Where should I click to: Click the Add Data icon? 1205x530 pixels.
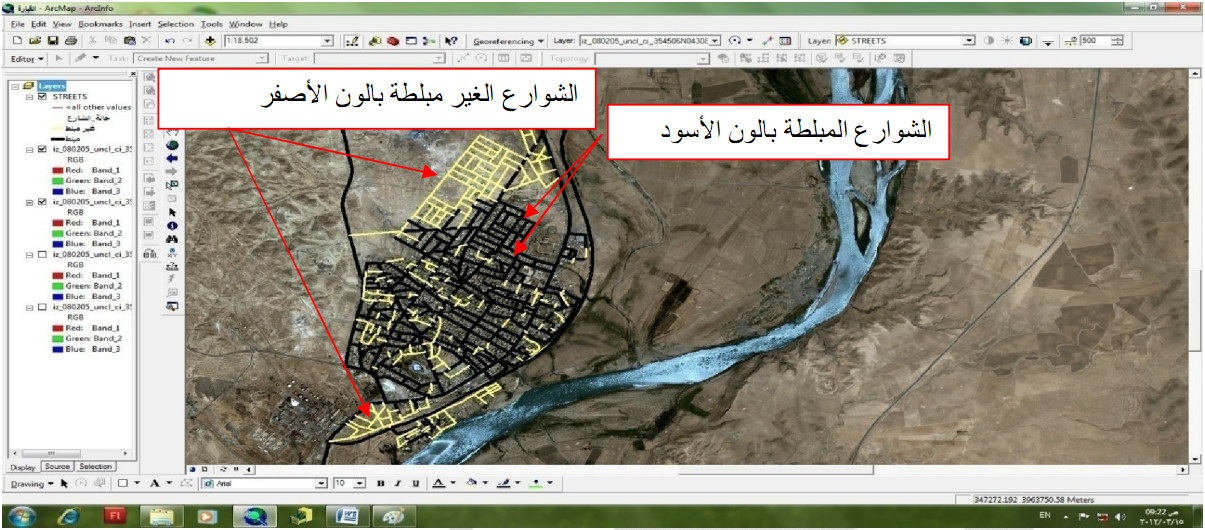[209, 41]
